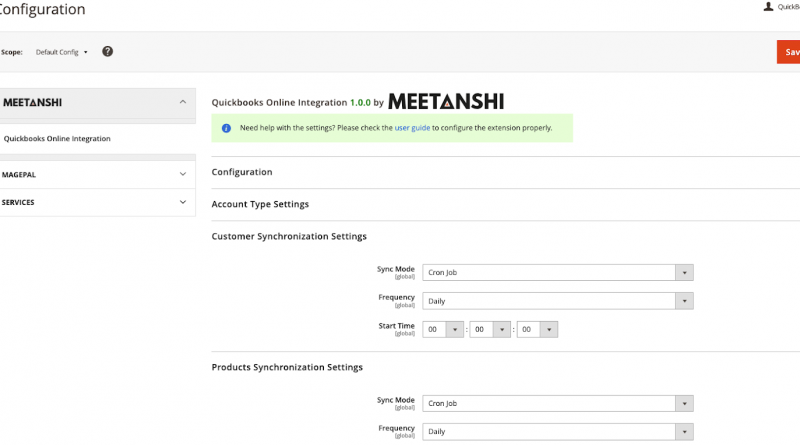Open the Default Config scope dropdown
The height and width of the screenshot is (445, 800).
pos(62,52)
